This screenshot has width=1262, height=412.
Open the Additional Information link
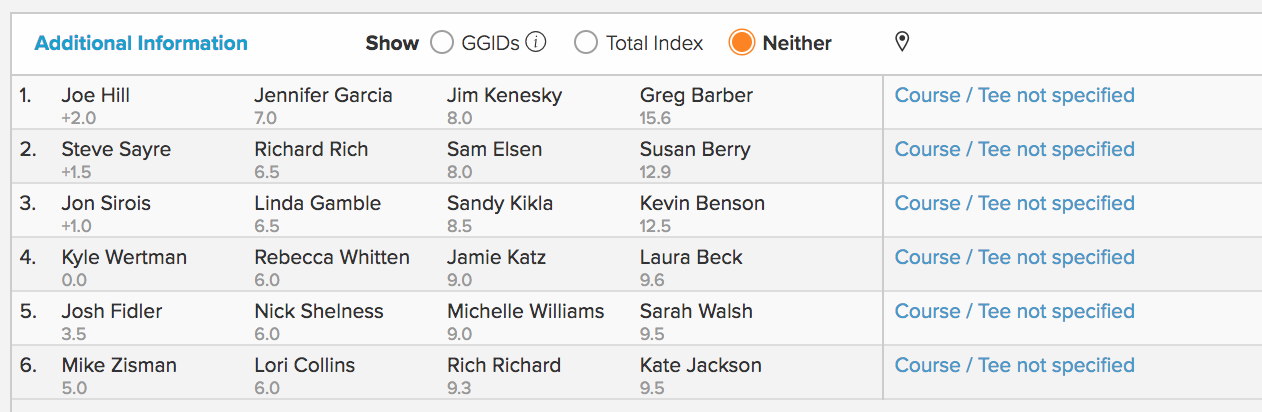(141, 43)
